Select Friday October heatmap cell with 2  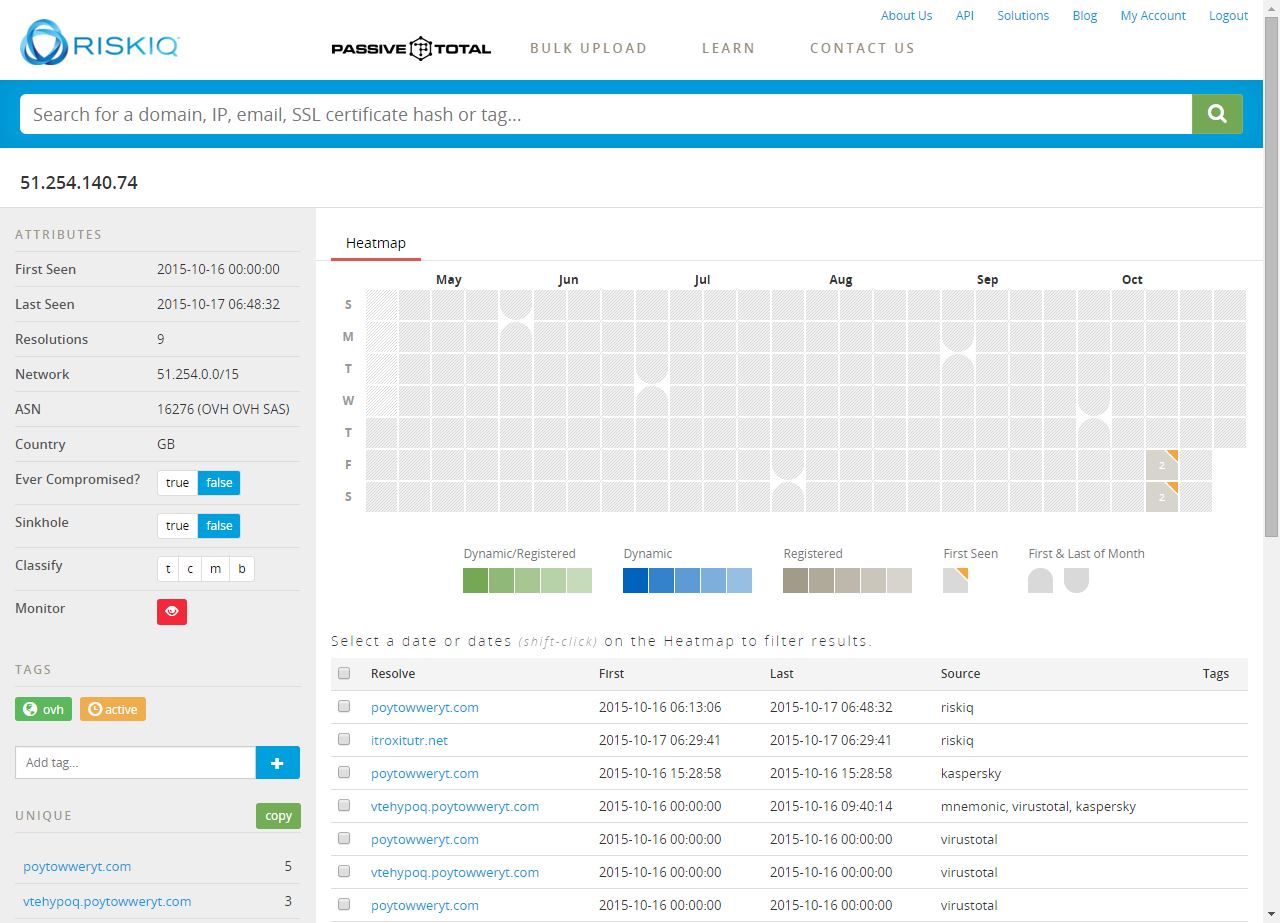point(1162,465)
